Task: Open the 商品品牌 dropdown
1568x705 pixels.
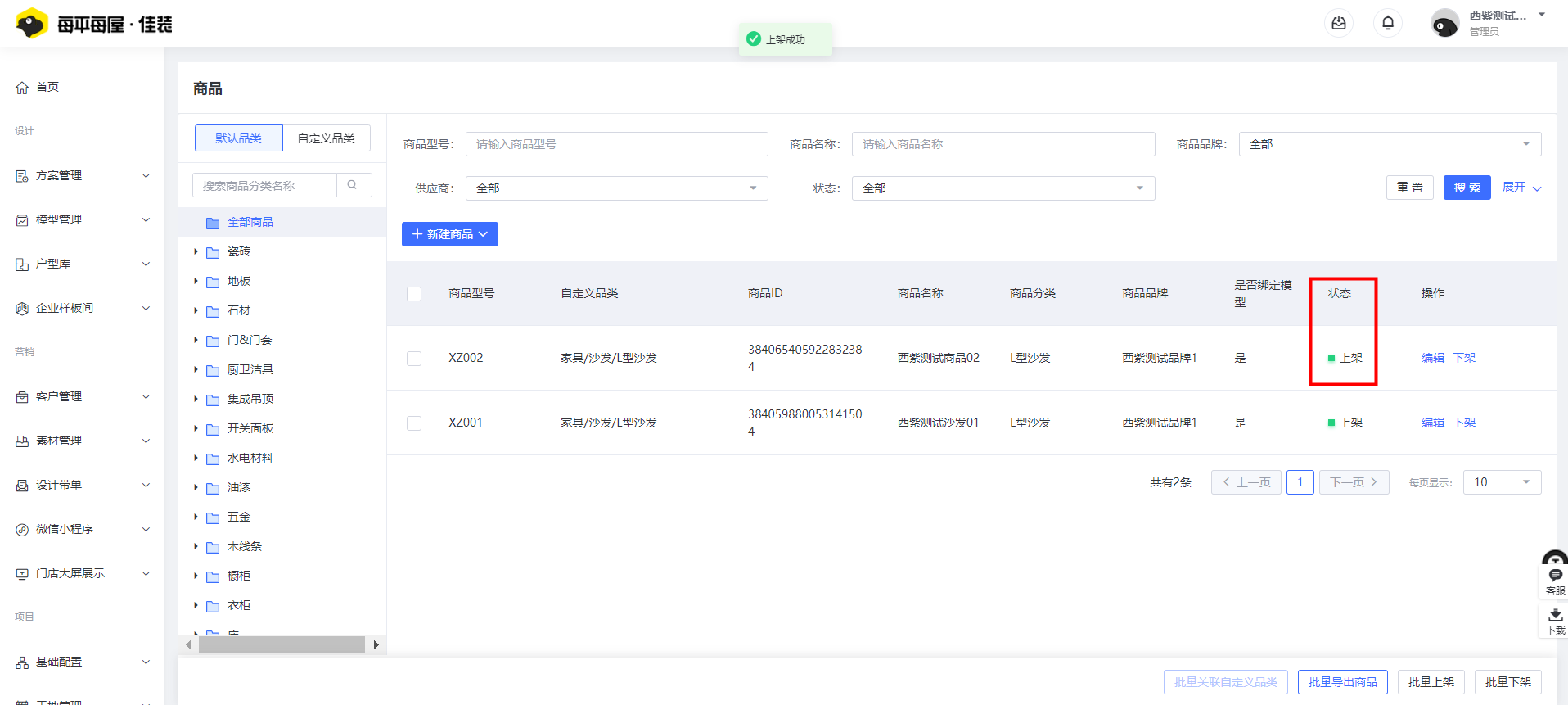Action: point(1390,144)
